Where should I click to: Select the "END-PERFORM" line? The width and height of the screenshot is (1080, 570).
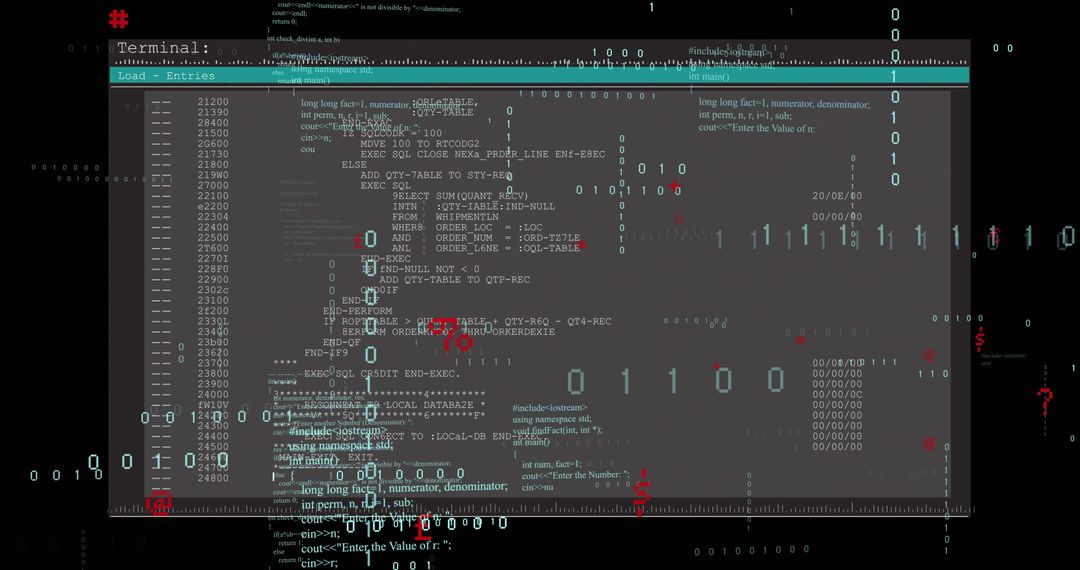pyautogui.click(x=357, y=310)
